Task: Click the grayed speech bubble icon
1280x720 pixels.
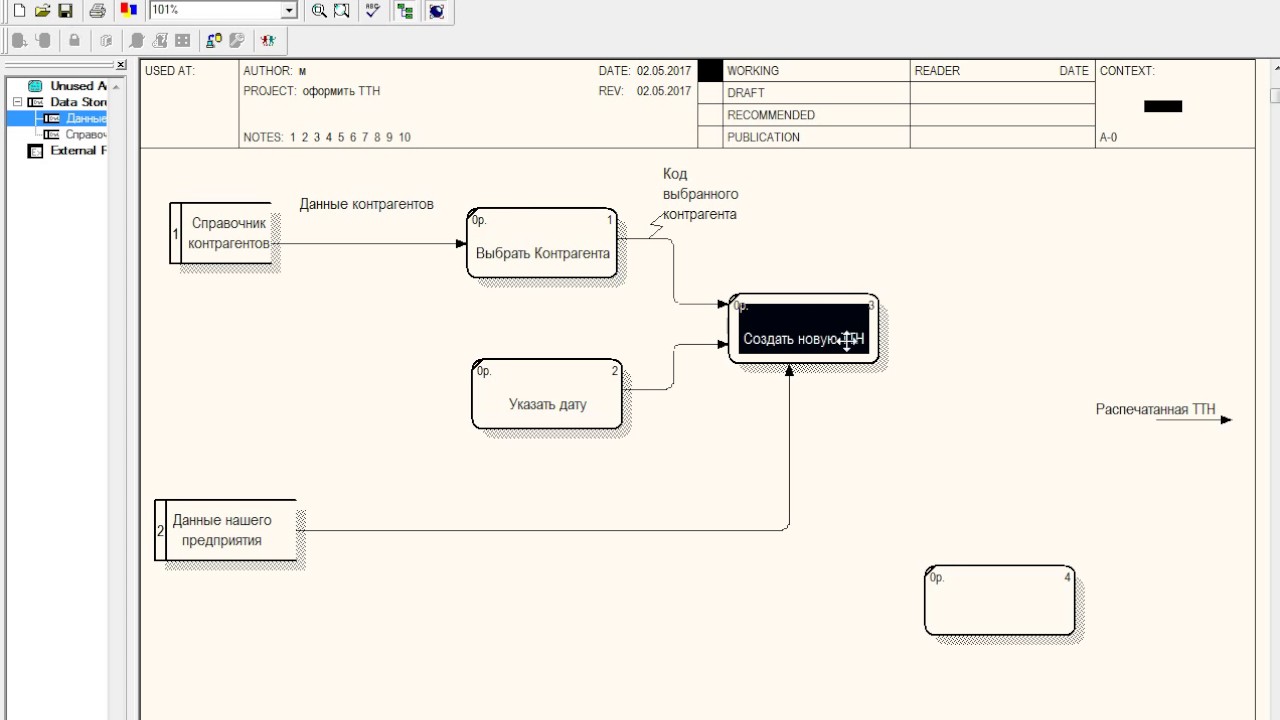Action: click(x=137, y=40)
